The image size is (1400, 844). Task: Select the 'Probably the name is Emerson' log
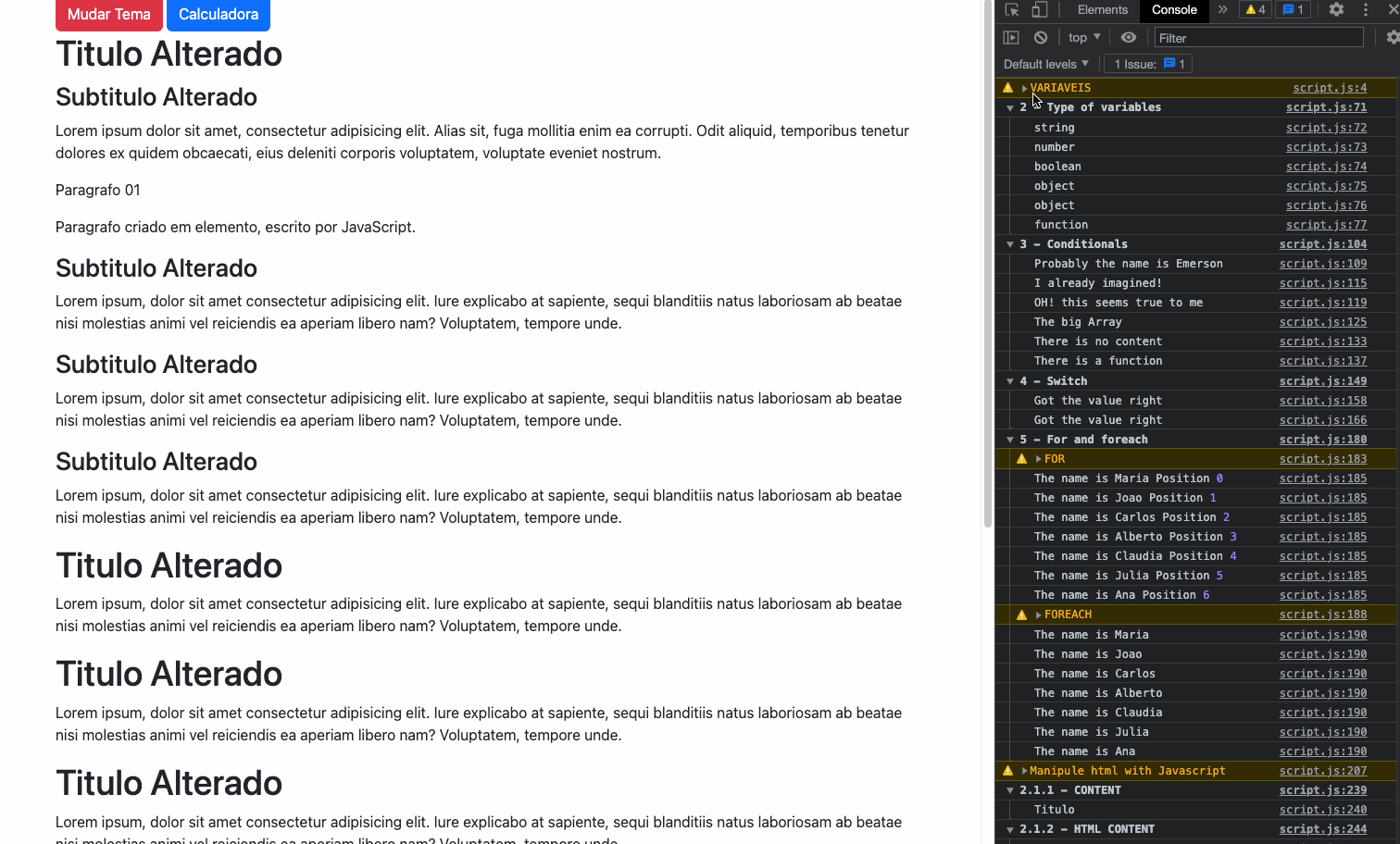coord(1128,264)
